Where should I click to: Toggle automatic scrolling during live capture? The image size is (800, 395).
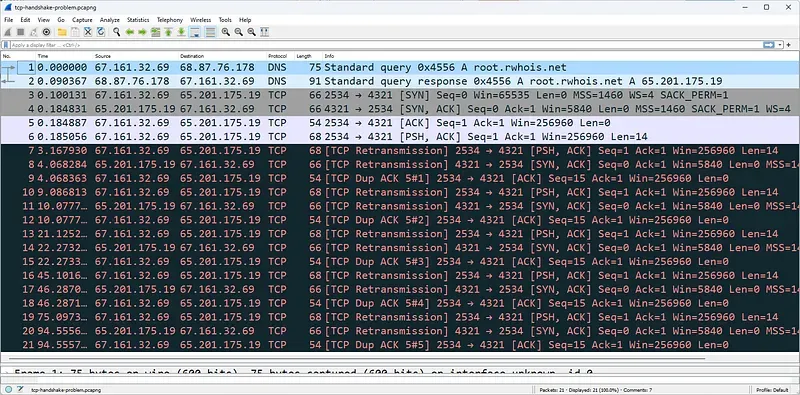coord(194,32)
